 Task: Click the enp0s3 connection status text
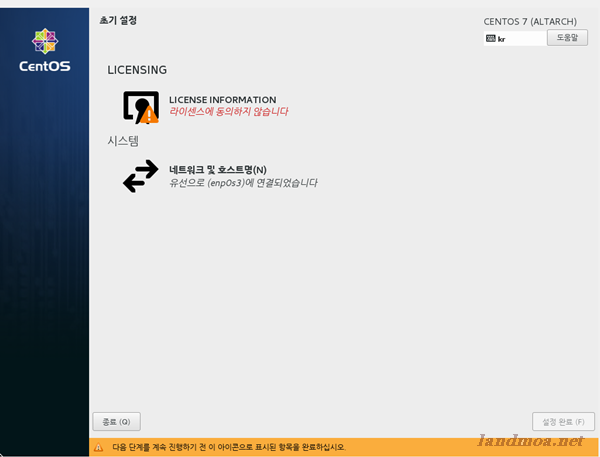(243, 183)
